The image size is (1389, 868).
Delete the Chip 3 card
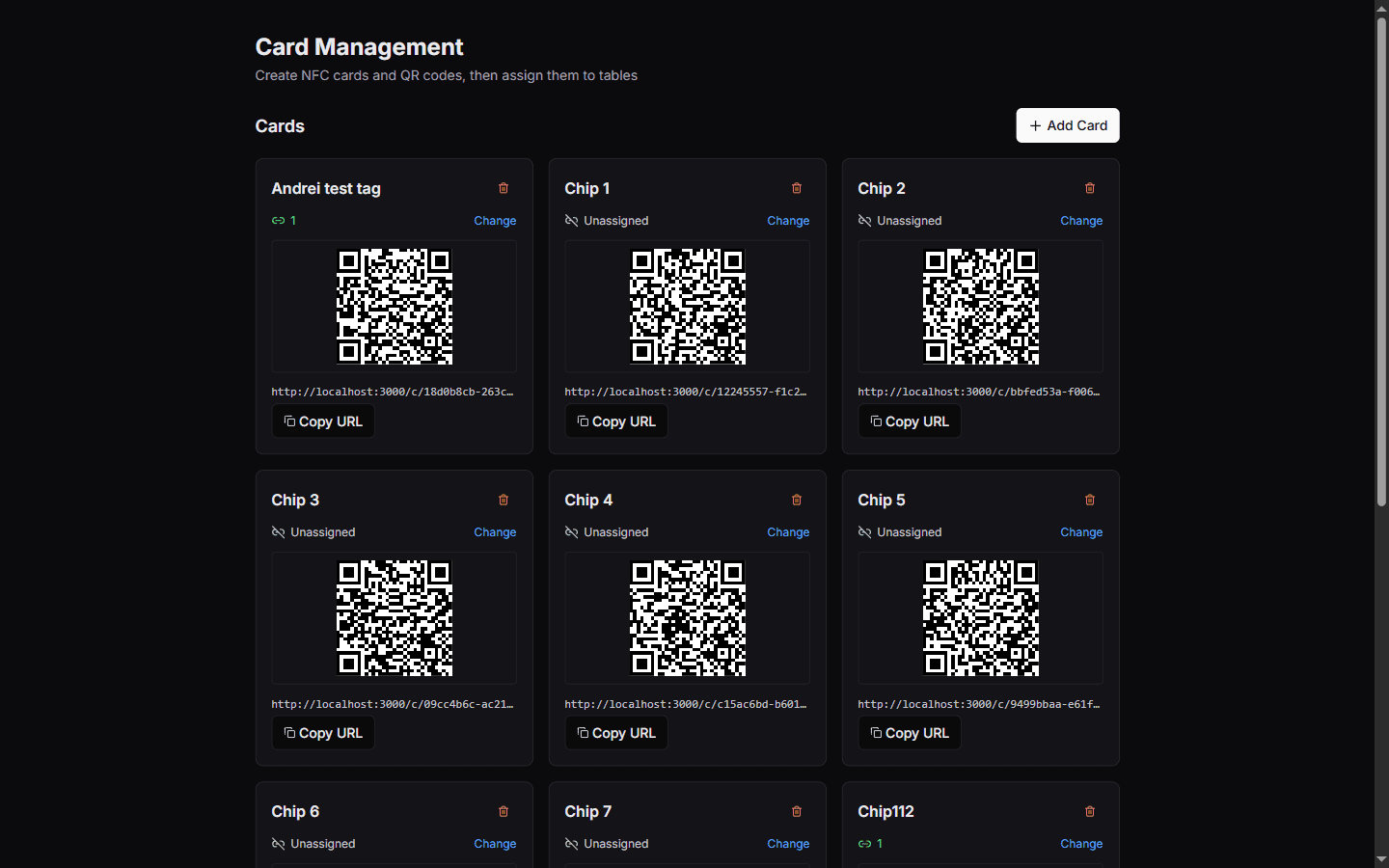pos(504,500)
